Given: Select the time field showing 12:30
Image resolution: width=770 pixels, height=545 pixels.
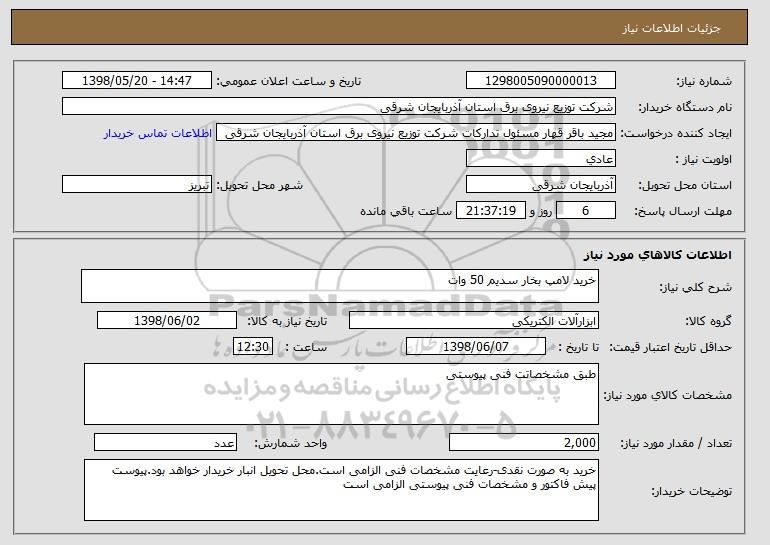Looking at the screenshot, I should pyautogui.click(x=253, y=347).
